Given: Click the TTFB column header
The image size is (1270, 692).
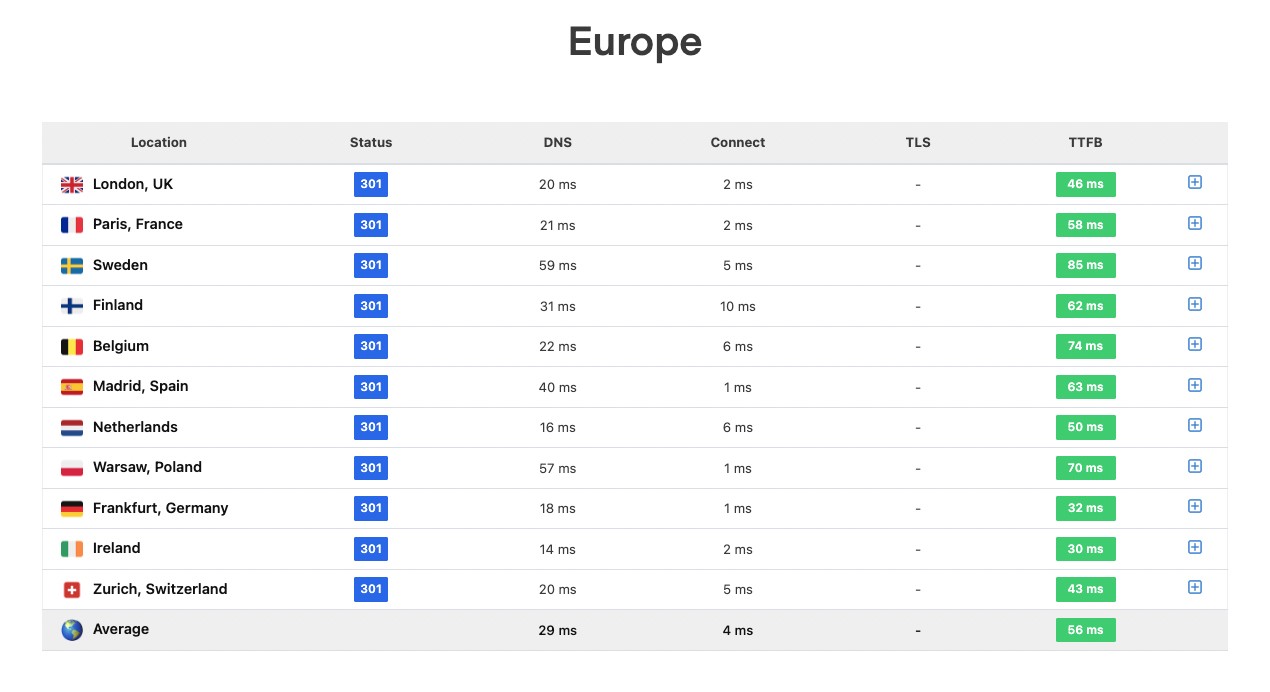Looking at the screenshot, I should point(1085,142).
